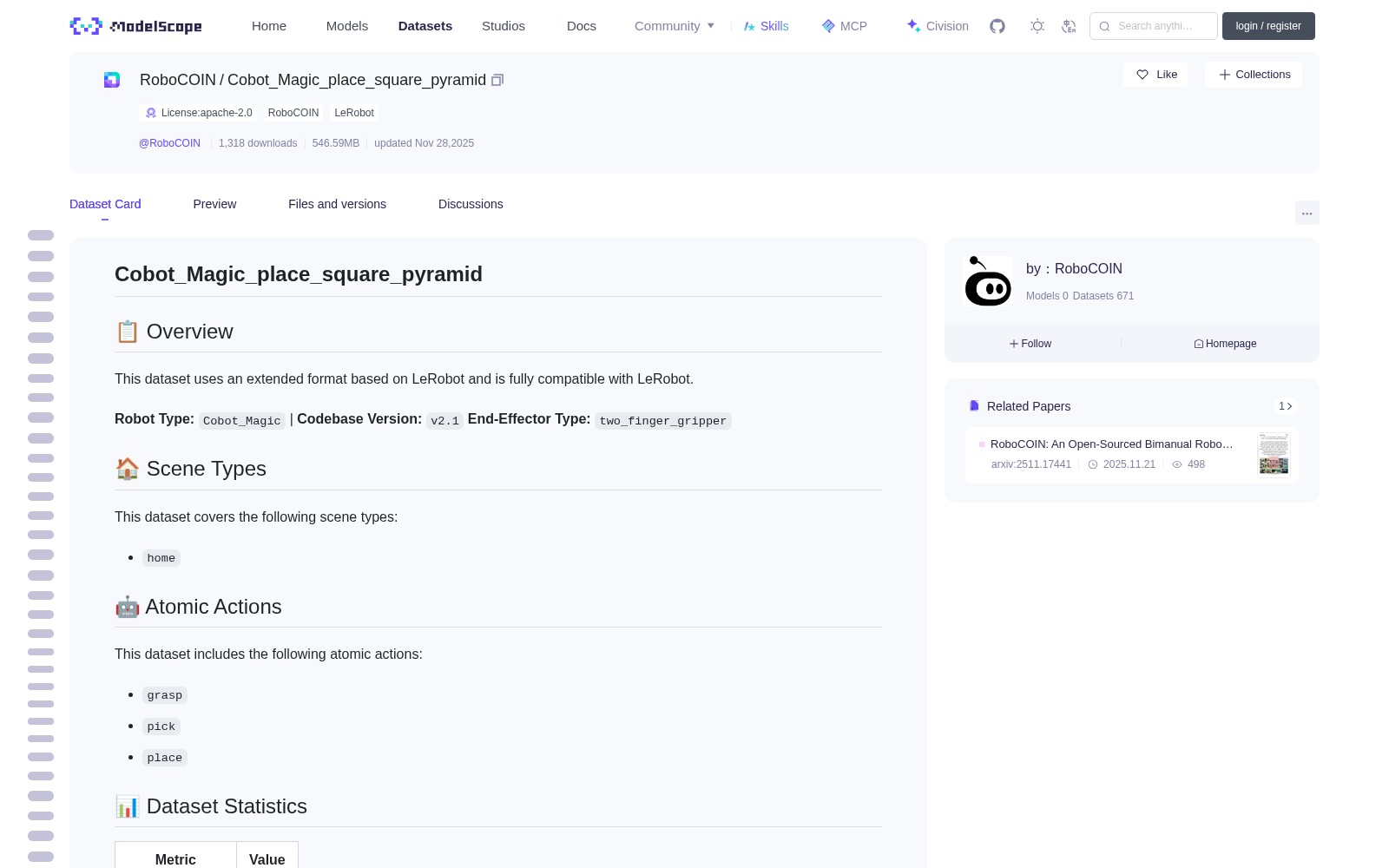
Task: Click the 'place' action text
Action: pos(165,758)
